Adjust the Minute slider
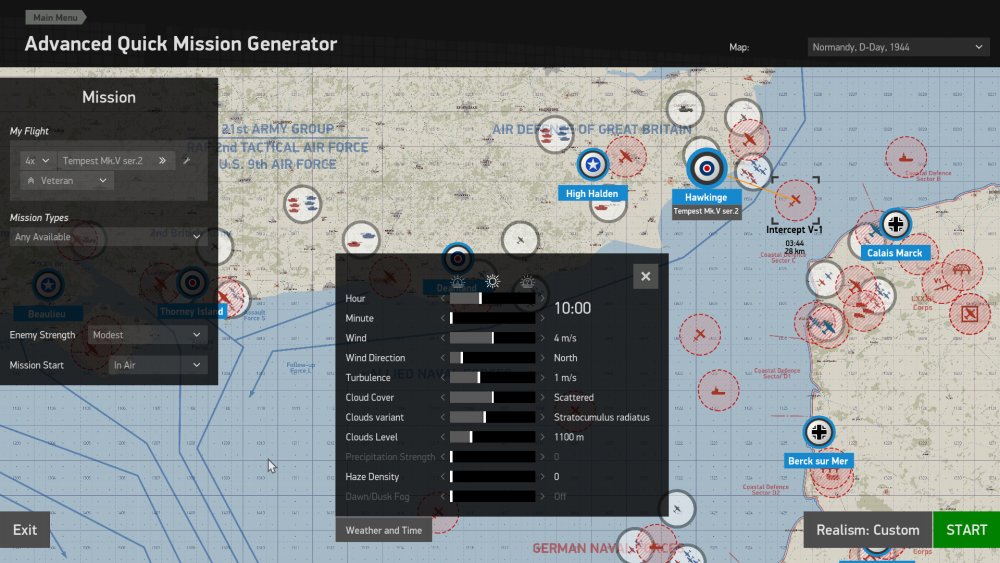Screen dimensions: 1000x563 tap(492, 318)
